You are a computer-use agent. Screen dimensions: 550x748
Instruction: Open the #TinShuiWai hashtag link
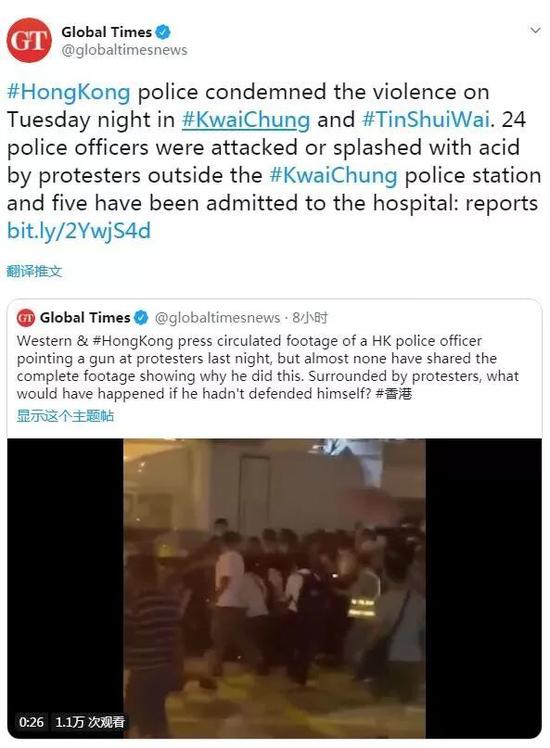point(426,119)
